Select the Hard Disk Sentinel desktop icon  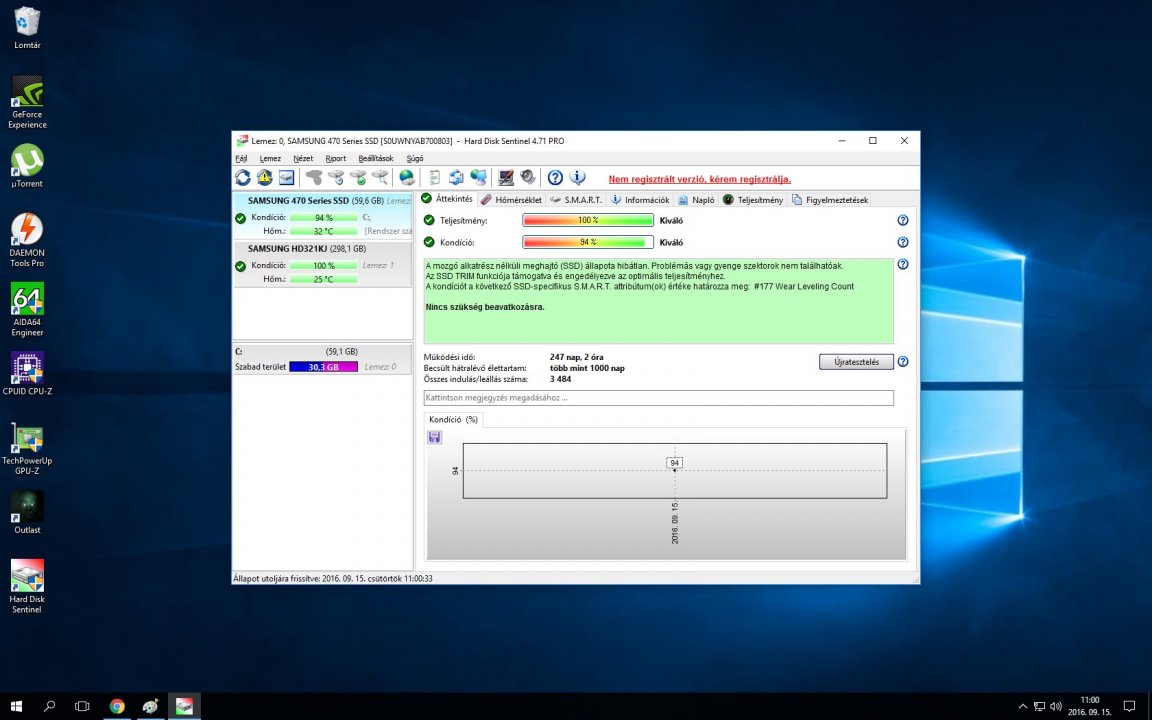[27, 586]
